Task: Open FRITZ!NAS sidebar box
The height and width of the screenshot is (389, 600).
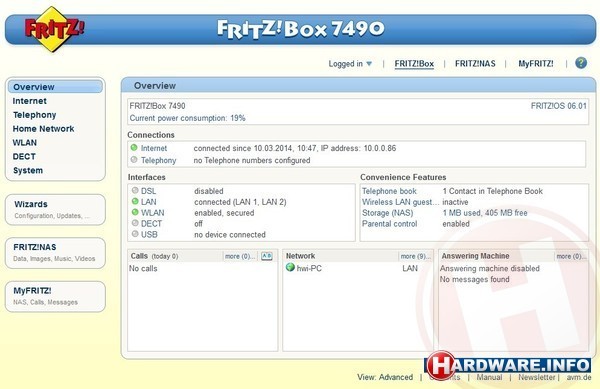Action: (x=55, y=253)
